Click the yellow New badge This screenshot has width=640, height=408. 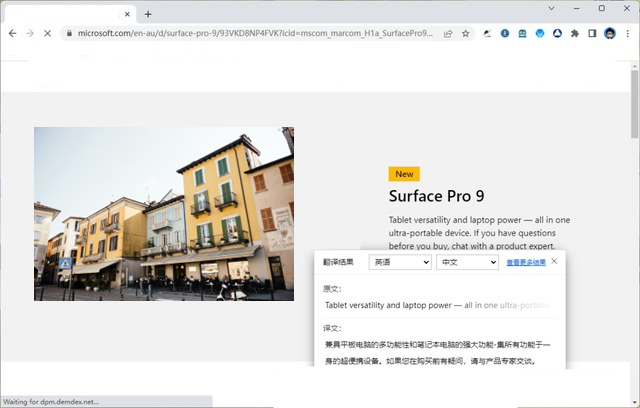click(x=404, y=174)
